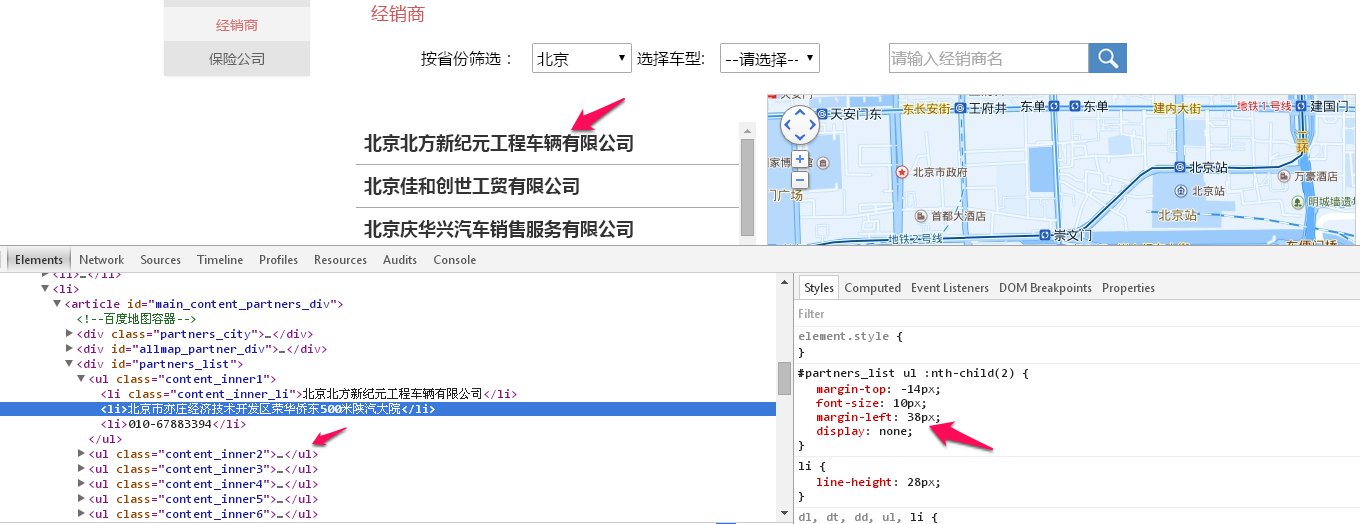Collapse the ul content_inner1 node

(x=81, y=379)
